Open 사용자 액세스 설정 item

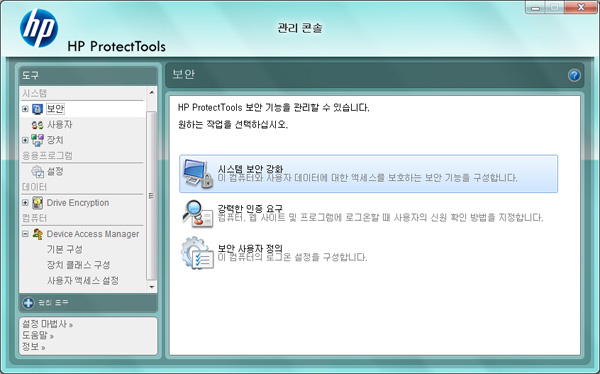click(x=83, y=281)
